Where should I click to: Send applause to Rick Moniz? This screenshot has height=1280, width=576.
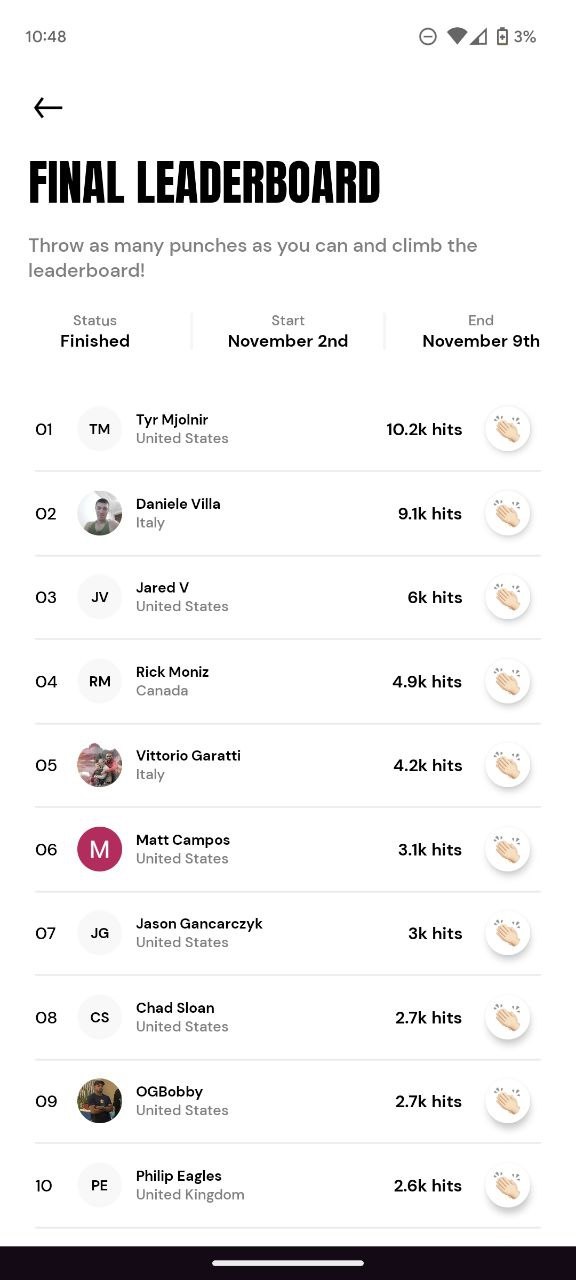coord(507,681)
